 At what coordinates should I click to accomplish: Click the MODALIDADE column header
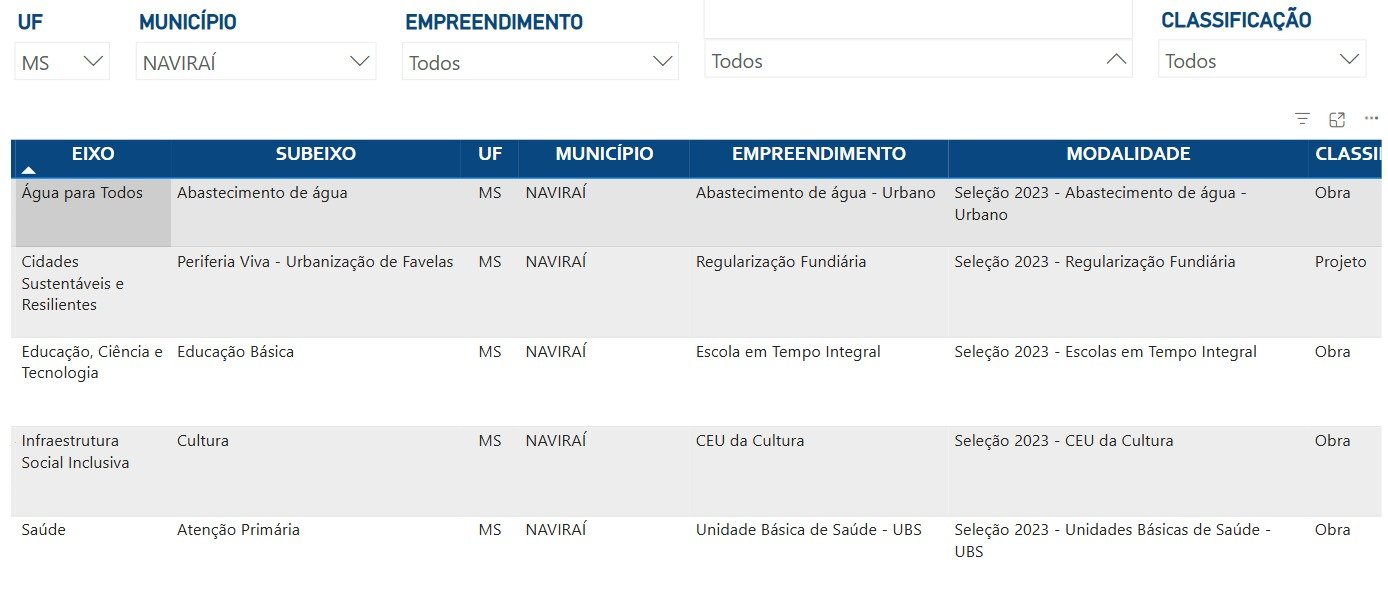pos(1128,154)
